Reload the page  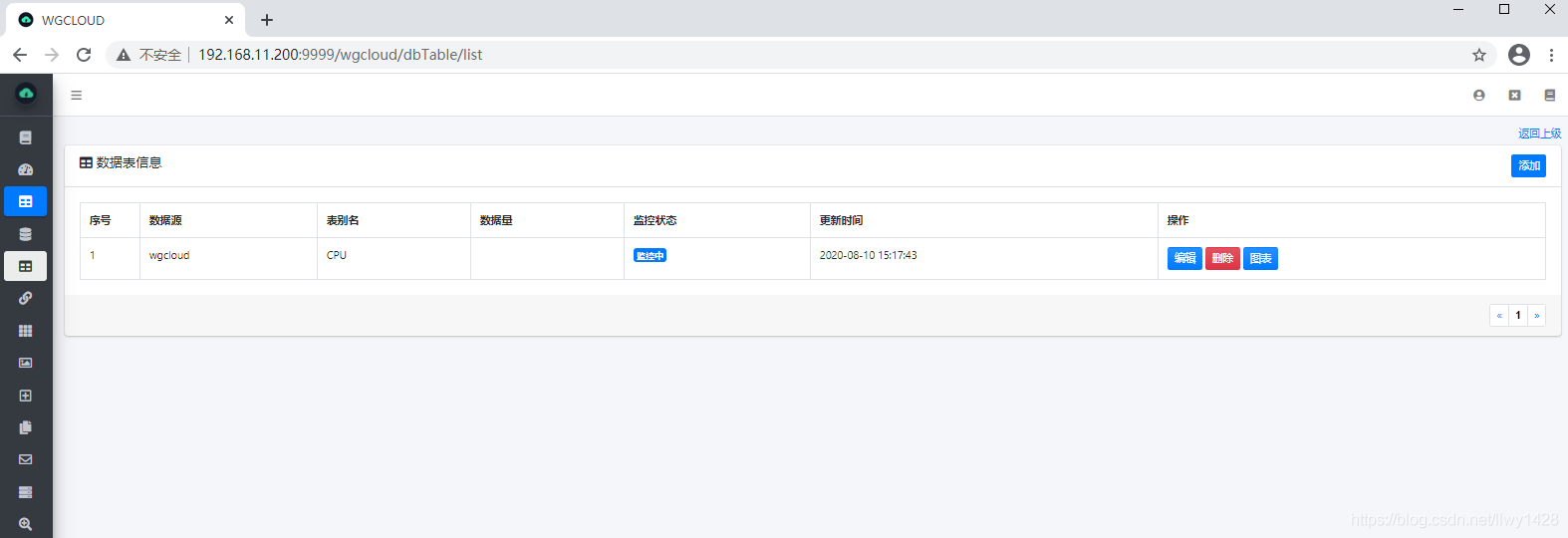pos(84,55)
